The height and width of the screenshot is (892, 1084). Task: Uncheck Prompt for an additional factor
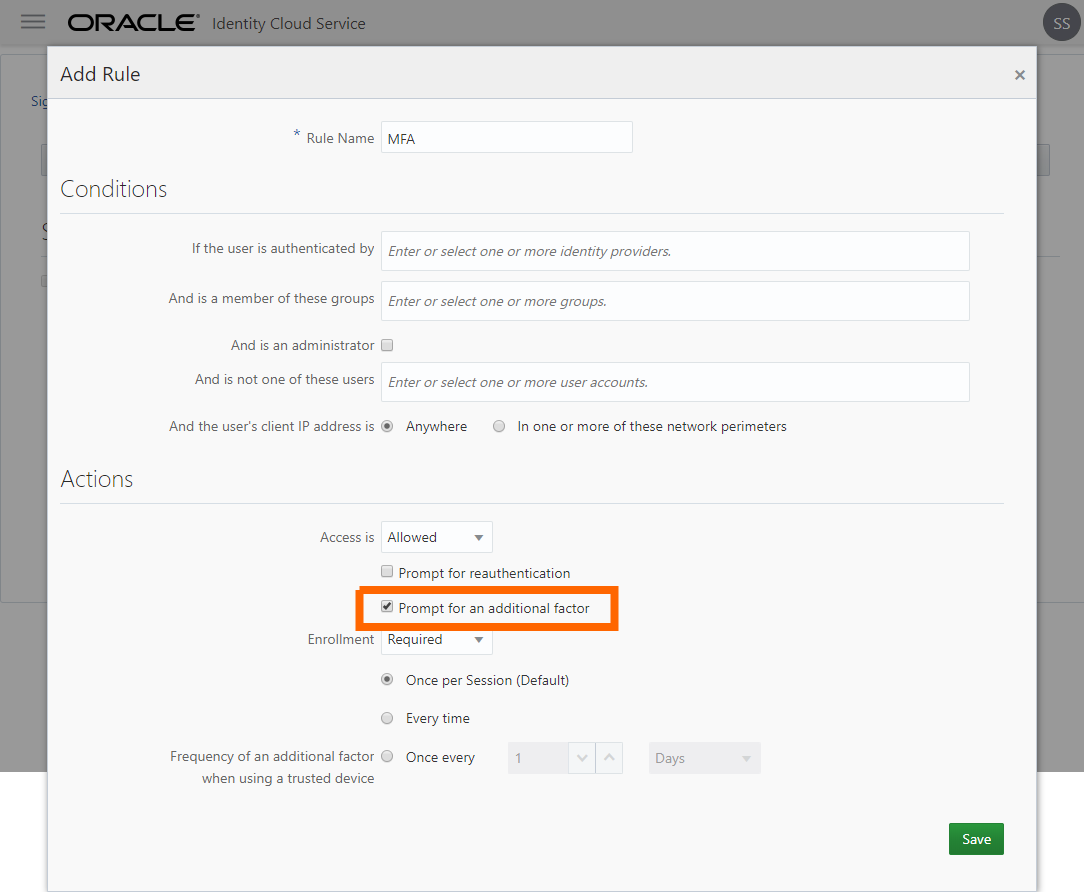(x=387, y=607)
